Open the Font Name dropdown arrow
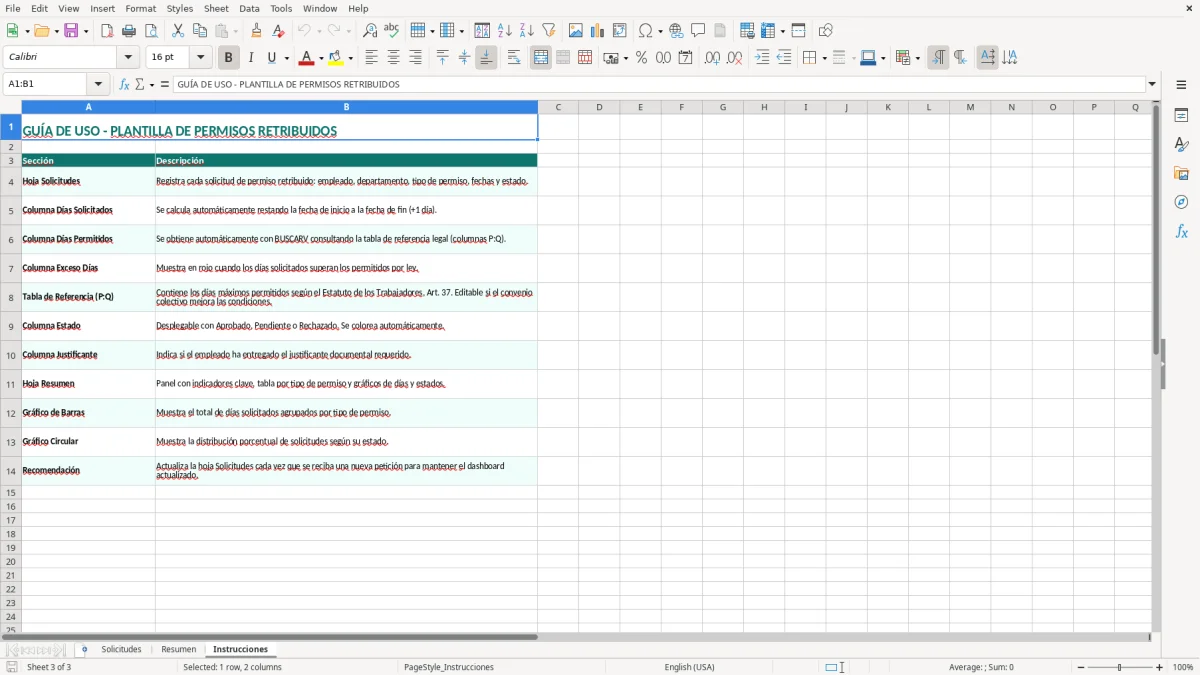 point(128,58)
